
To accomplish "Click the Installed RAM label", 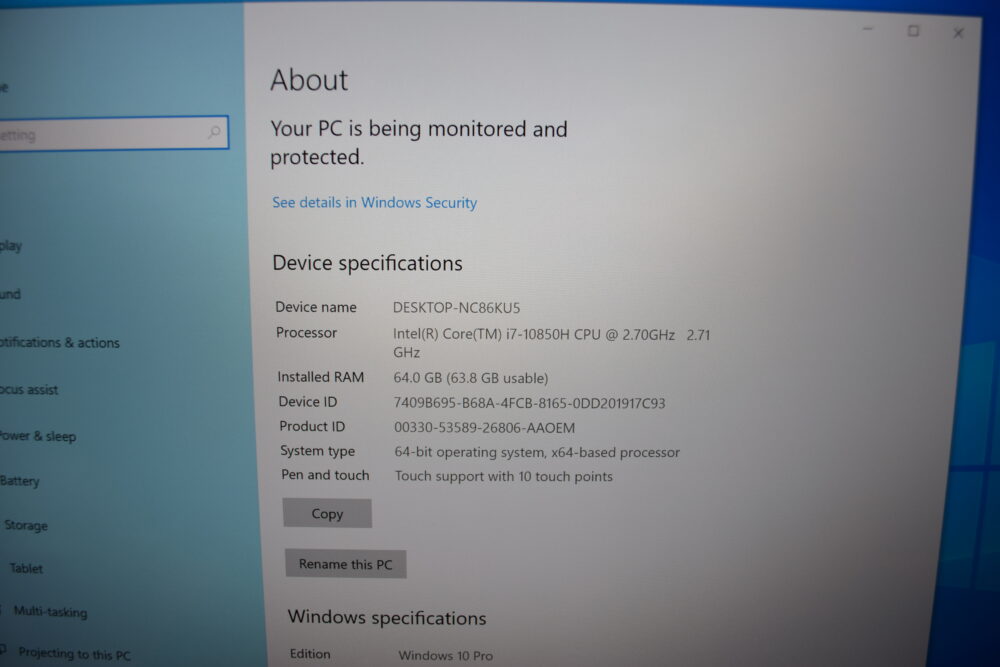I will [x=321, y=377].
